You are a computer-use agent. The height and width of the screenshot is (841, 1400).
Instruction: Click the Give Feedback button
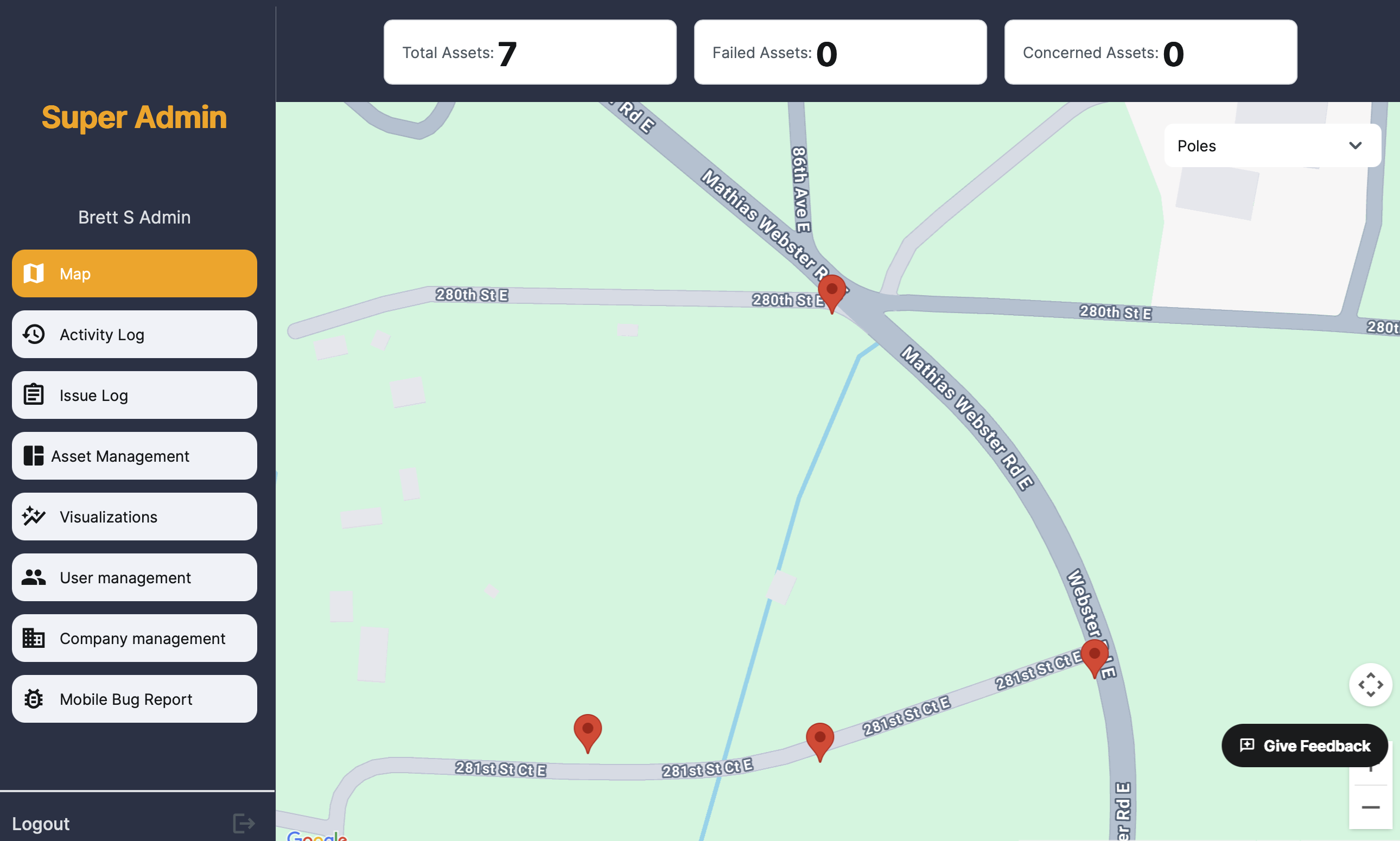coord(1304,745)
